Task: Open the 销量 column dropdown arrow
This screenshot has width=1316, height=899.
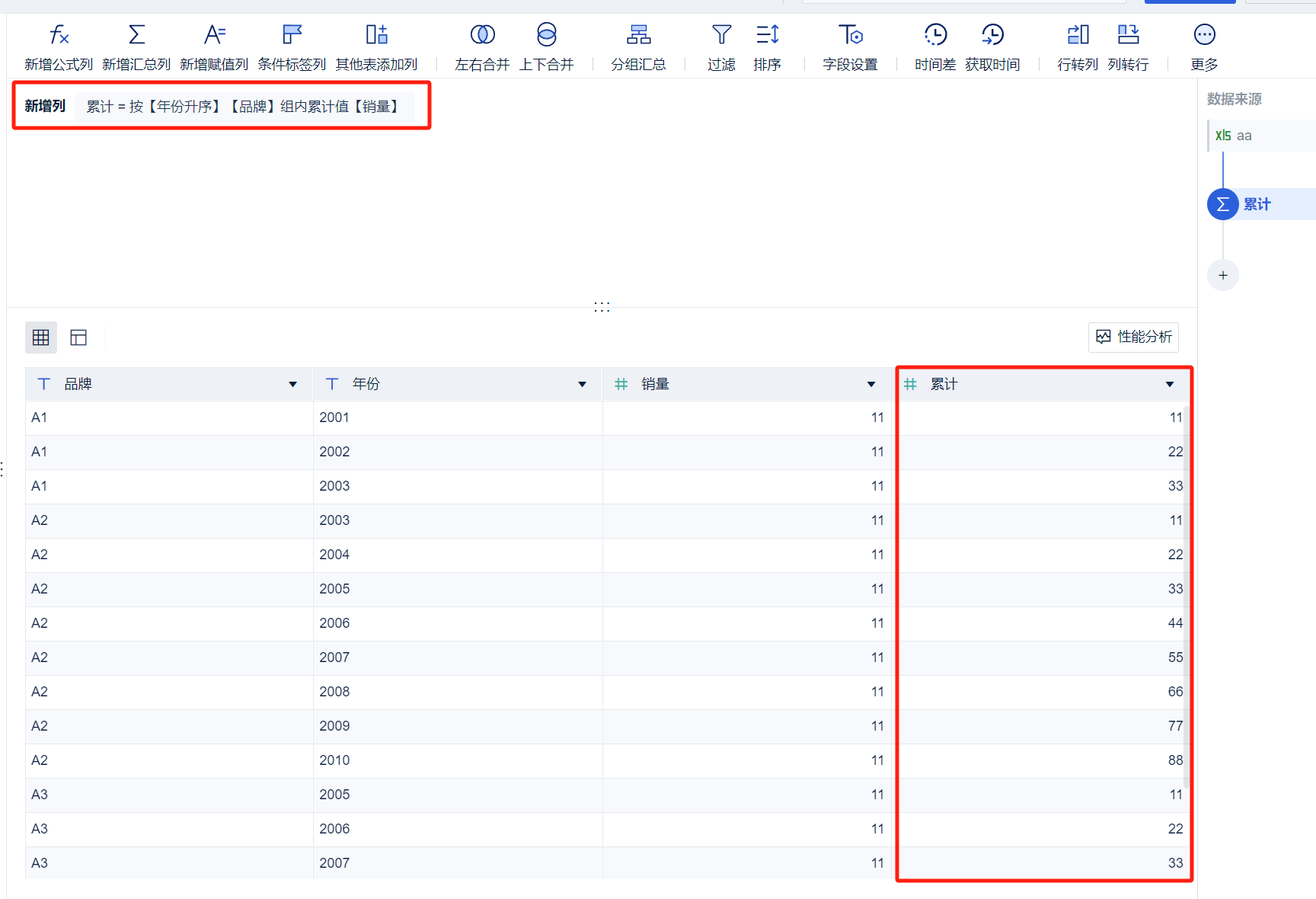Action: coord(870,385)
